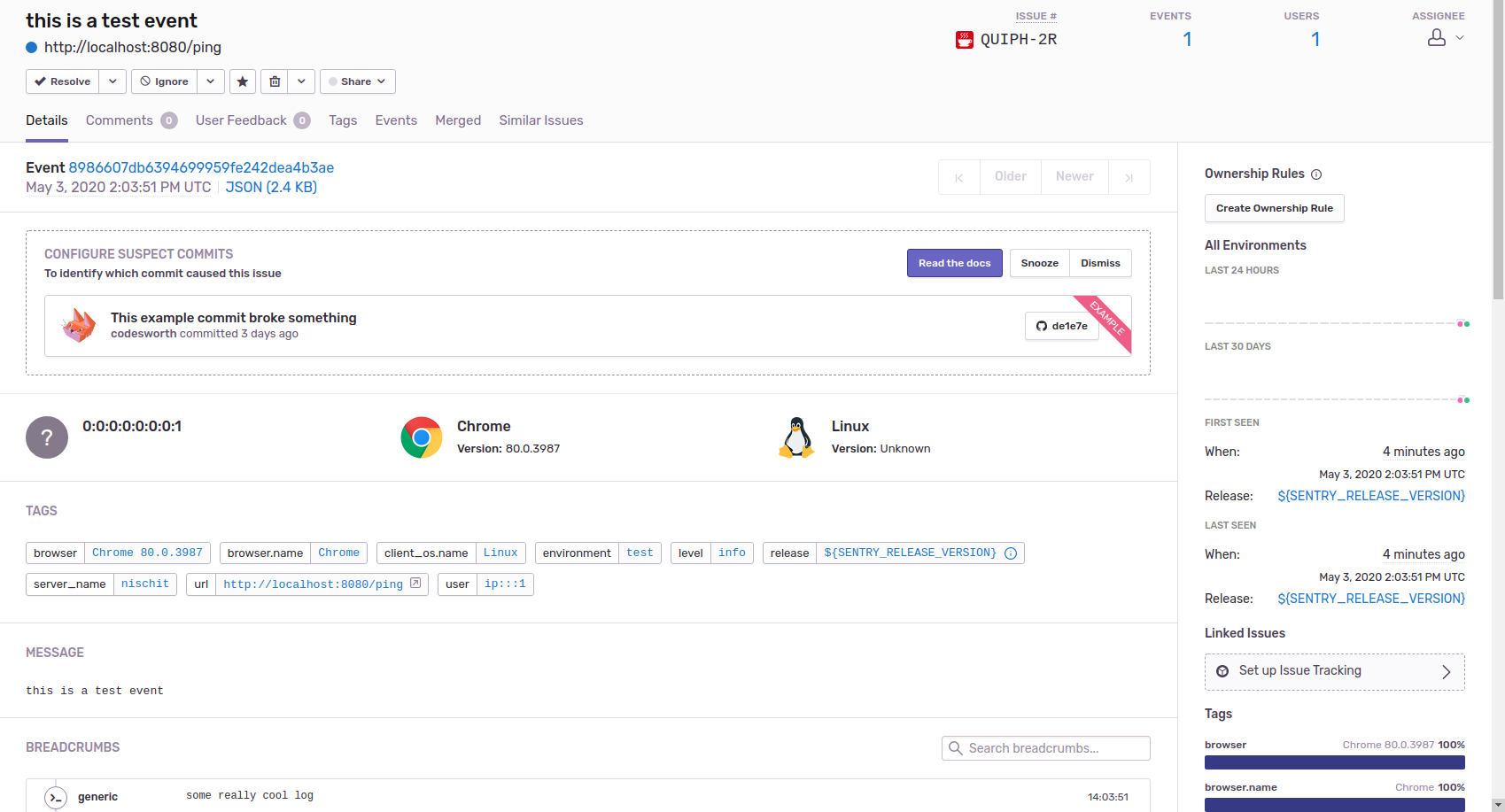Click the codesworth commit avatar
The width and height of the screenshot is (1505, 812).
click(x=79, y=326)
